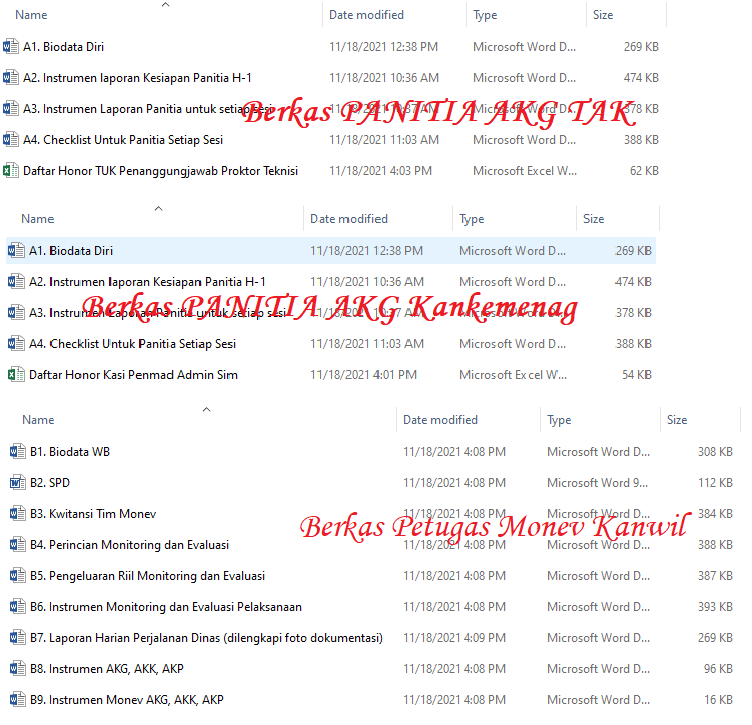
Task: Click Date modified header in the middle list
Action: coord(349,219)
